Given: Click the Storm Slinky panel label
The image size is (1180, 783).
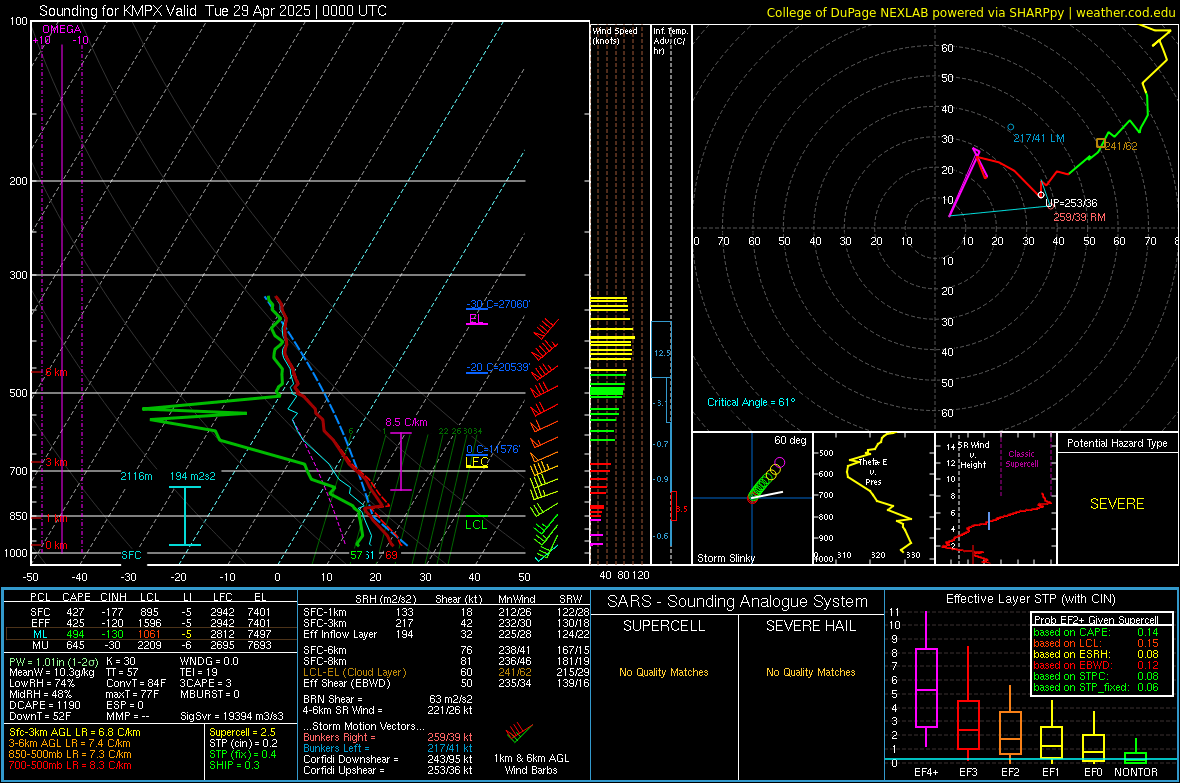Looking at the screenshot, I should pyautogui.click(x=726, y=558).
